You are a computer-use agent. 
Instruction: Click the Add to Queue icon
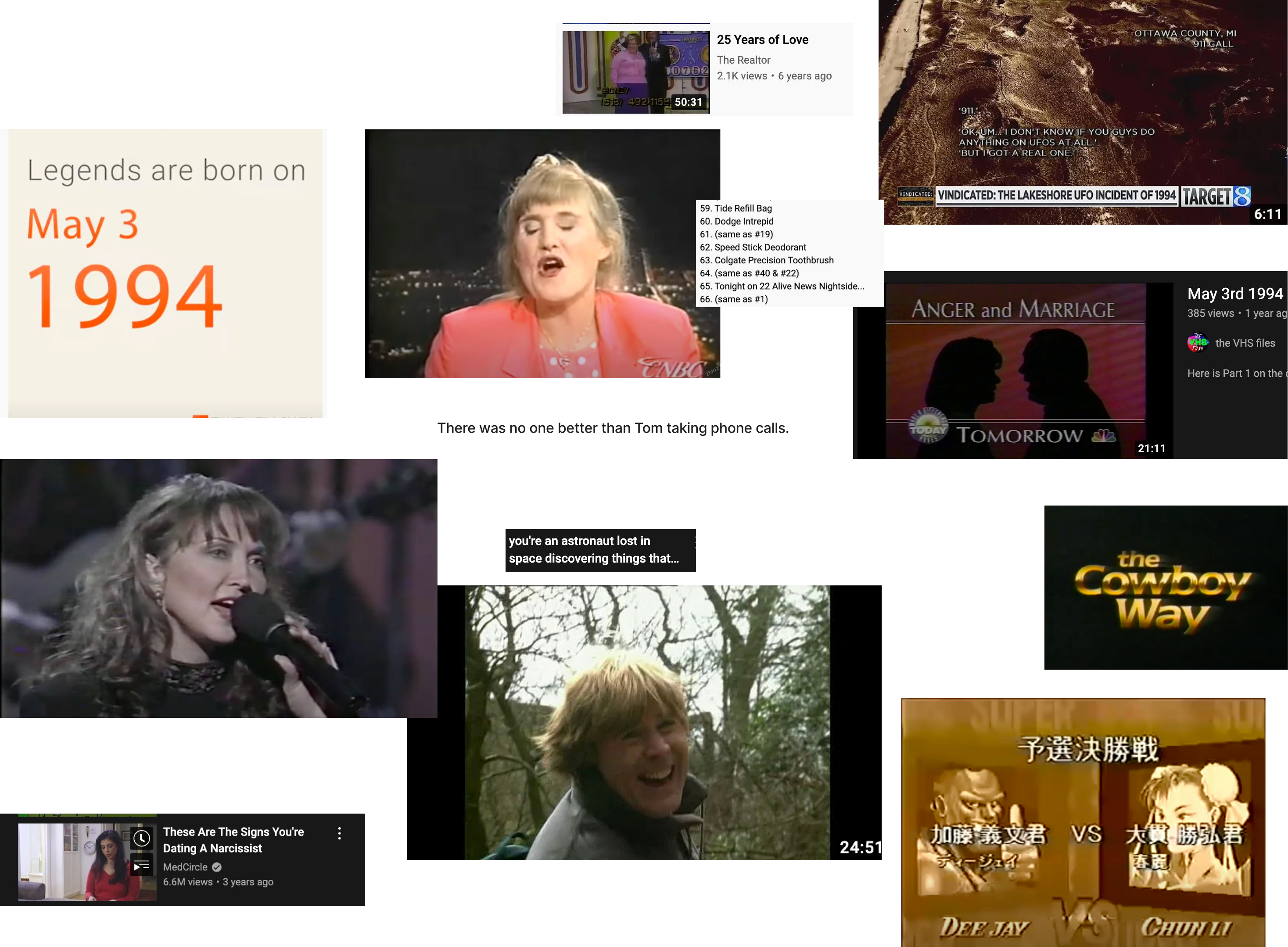click(142, 866)
